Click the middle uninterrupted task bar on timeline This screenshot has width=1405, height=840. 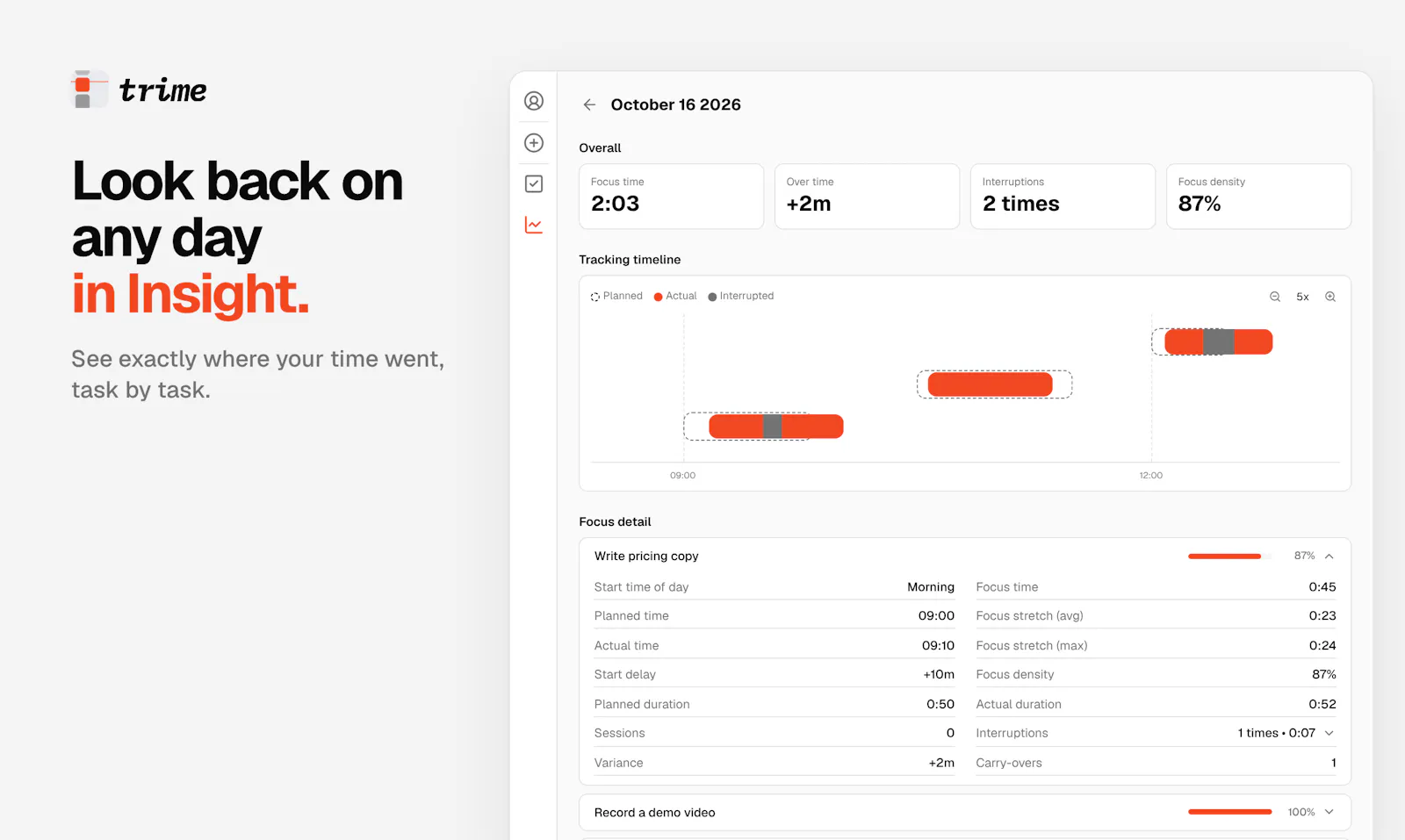[x=991, y=384]
